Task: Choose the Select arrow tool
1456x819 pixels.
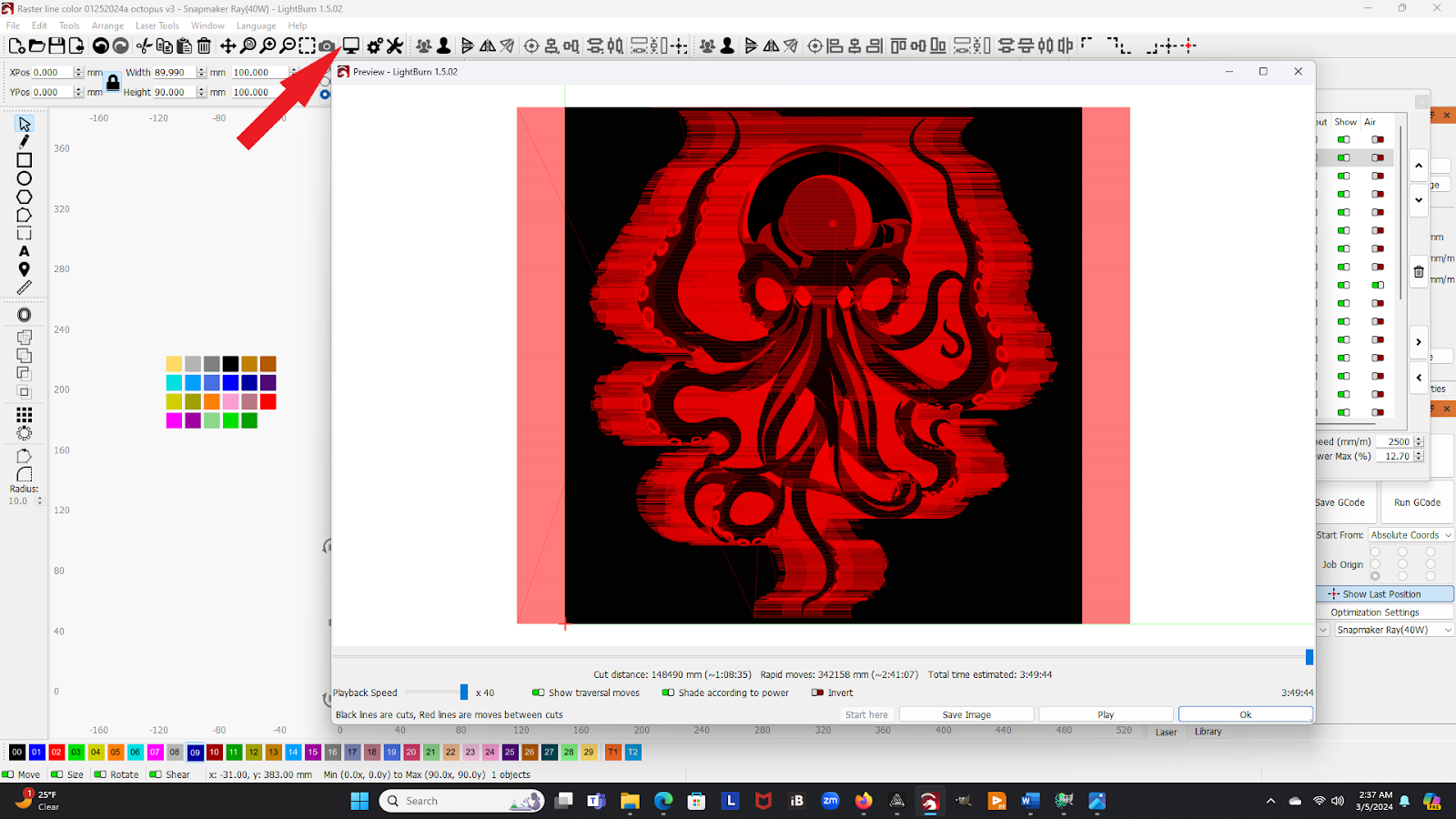Action: (x=25, y=124)
